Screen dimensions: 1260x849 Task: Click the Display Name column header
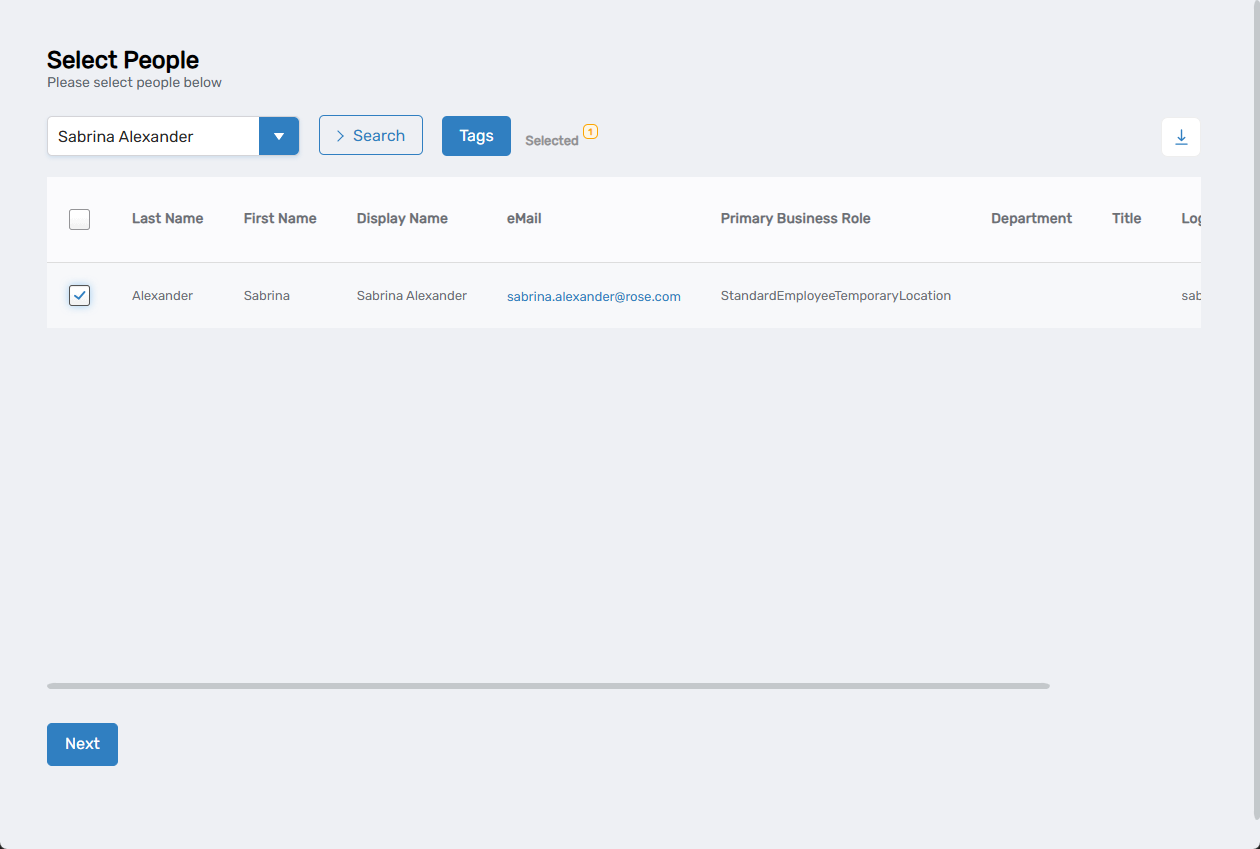[x=402, y=218]
